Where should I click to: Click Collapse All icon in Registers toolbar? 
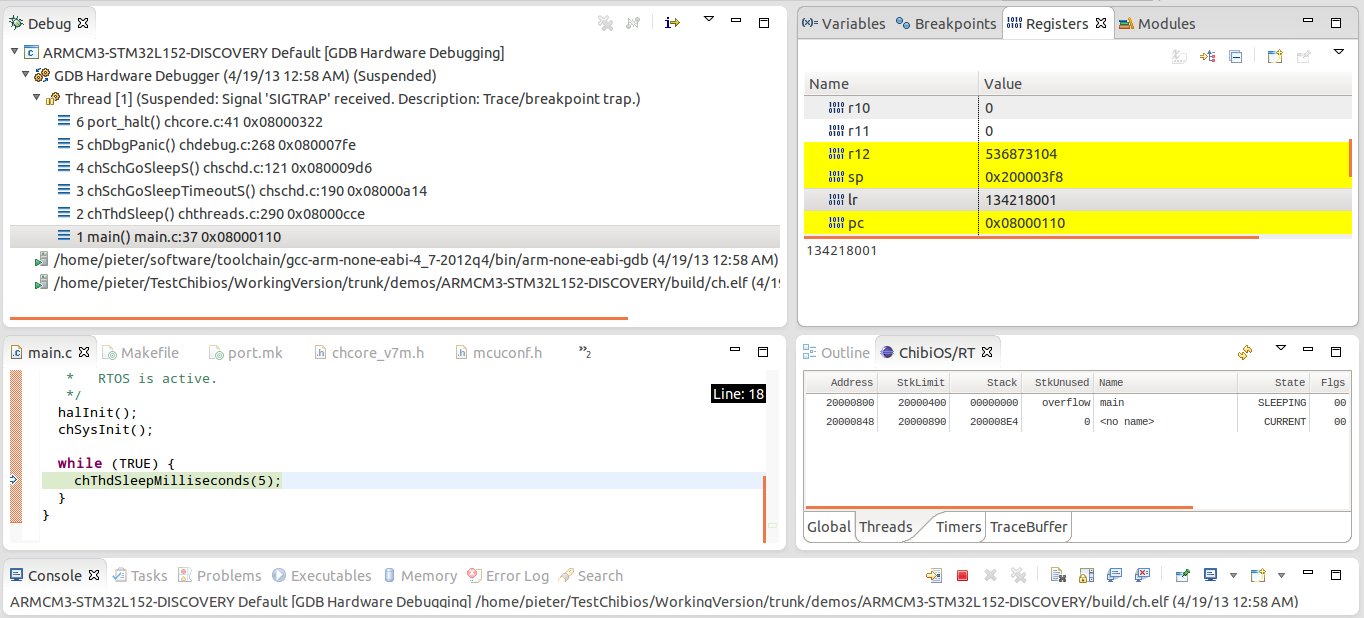point(1236,57)
